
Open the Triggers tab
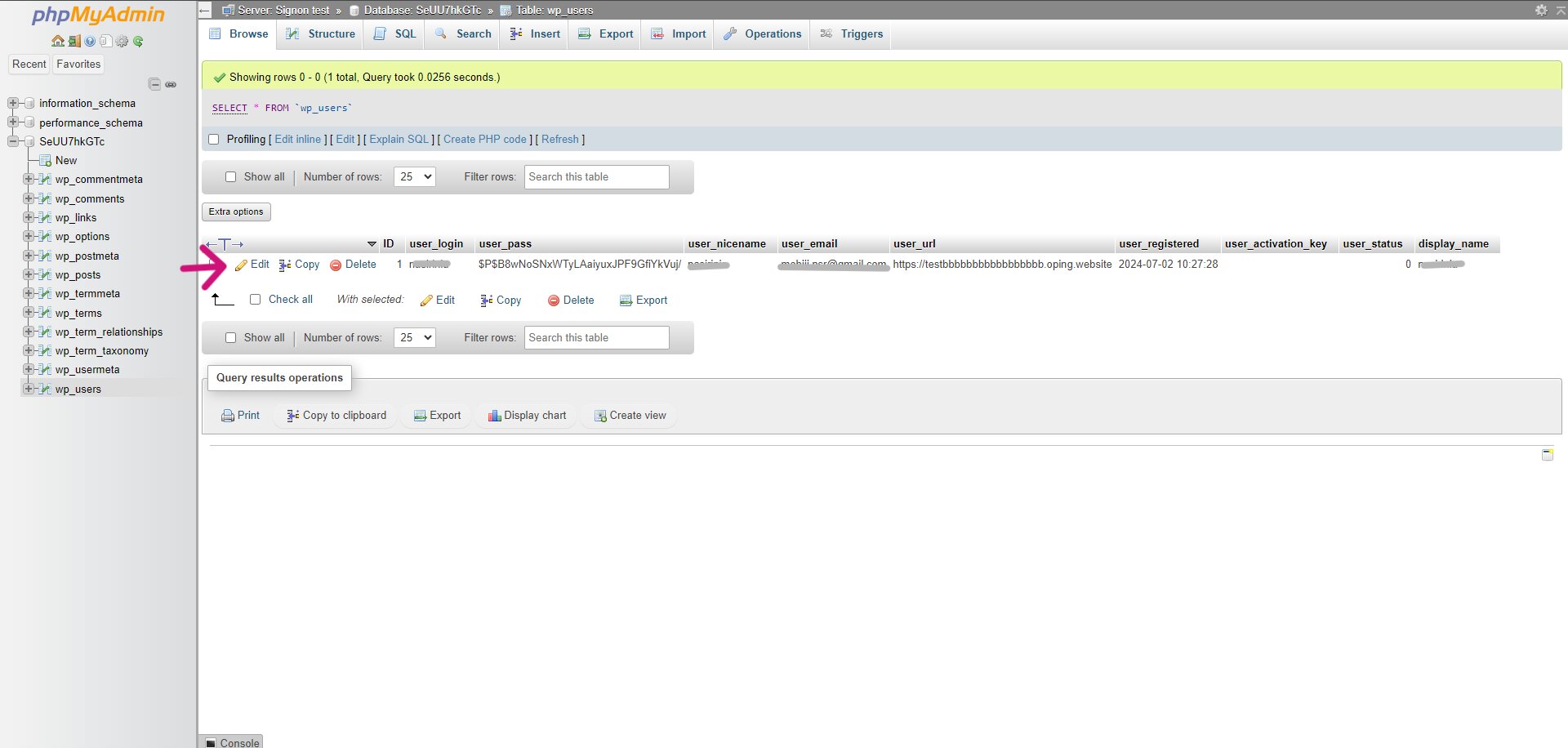pos(851,33)
